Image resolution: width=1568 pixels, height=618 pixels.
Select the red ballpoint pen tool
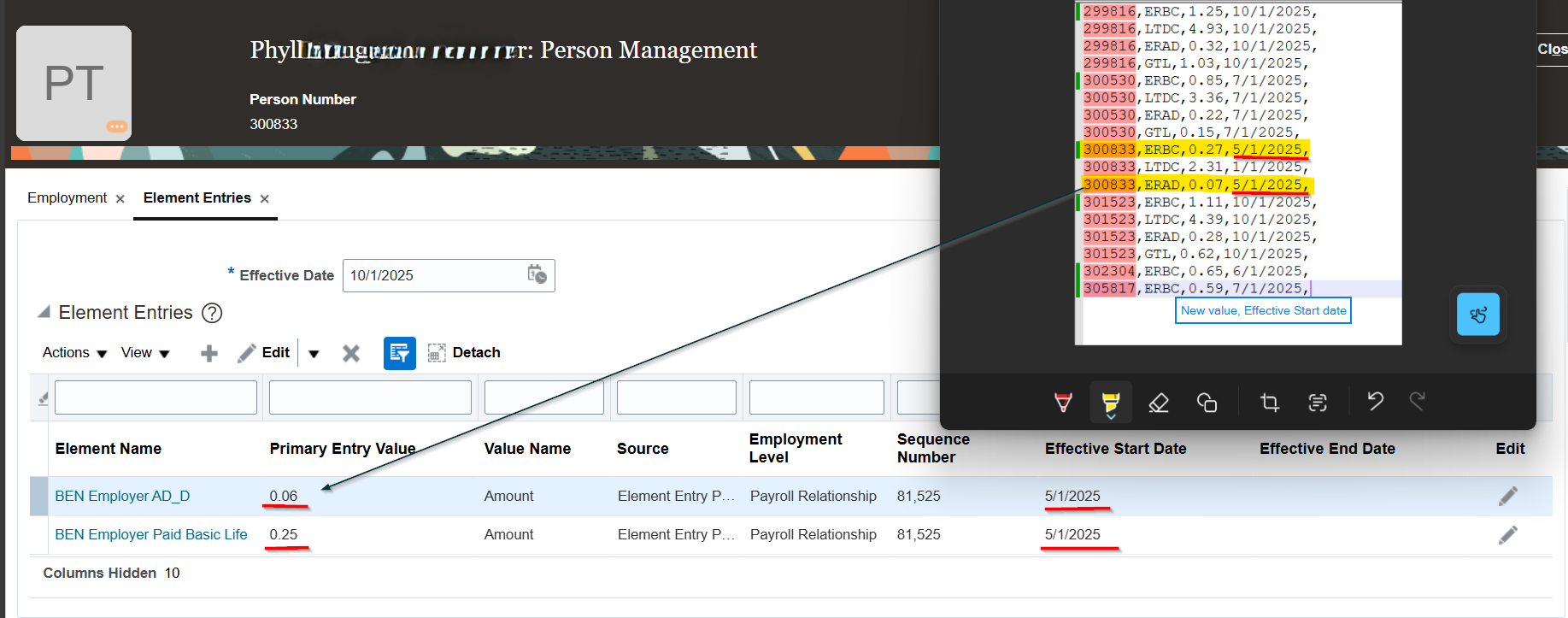point(1063,402)
